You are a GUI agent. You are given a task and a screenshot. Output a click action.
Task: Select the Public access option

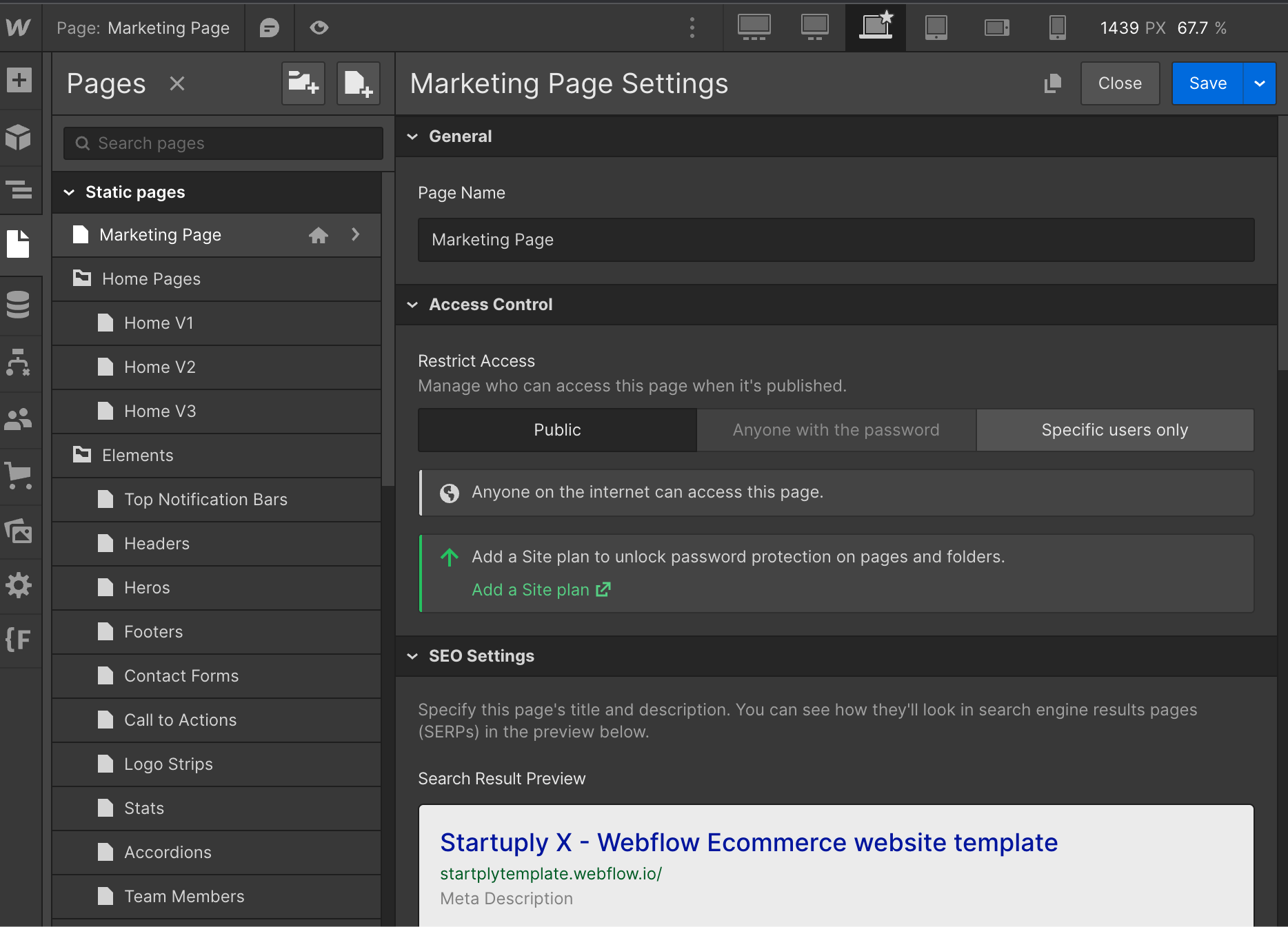(x=556, y=429)
